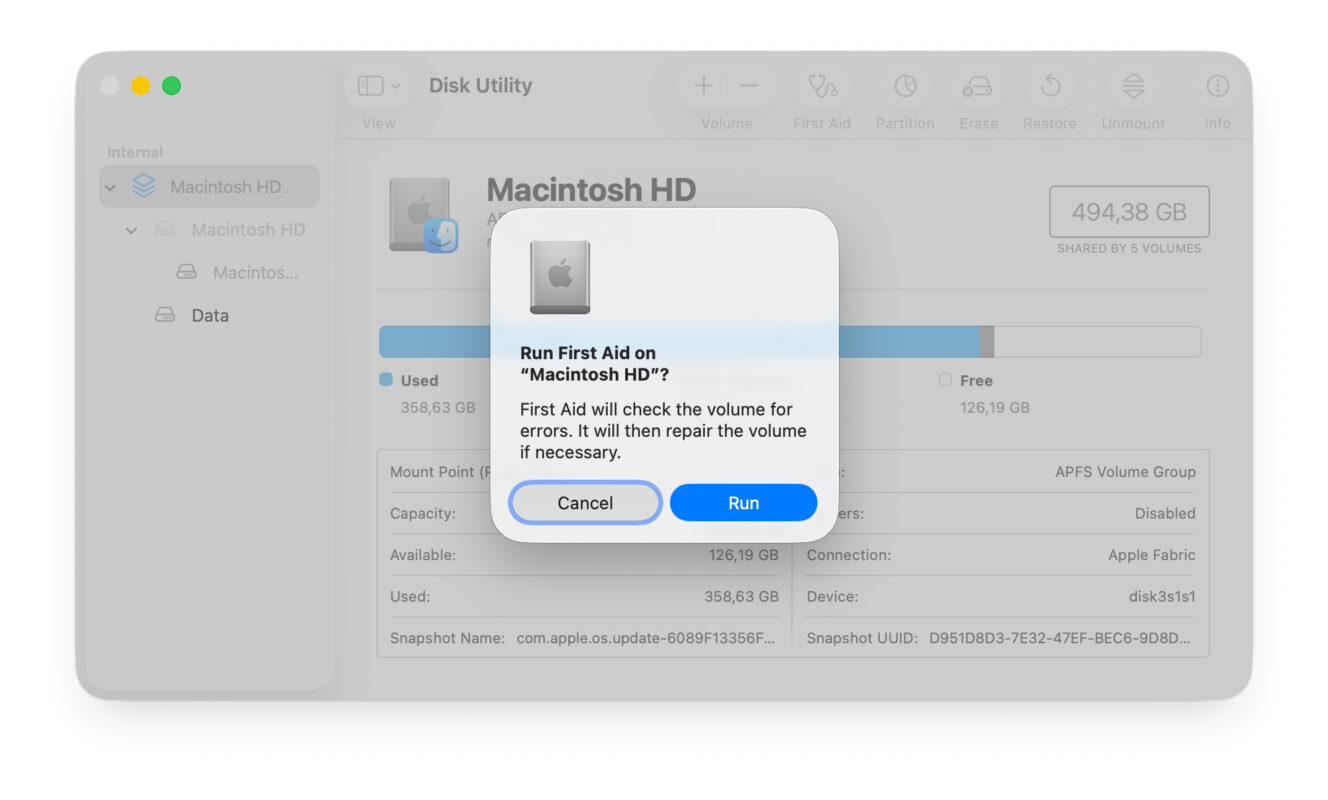Open the View options dropdown
Viewport: 1328px width, 800px height.
pos(377,85)
